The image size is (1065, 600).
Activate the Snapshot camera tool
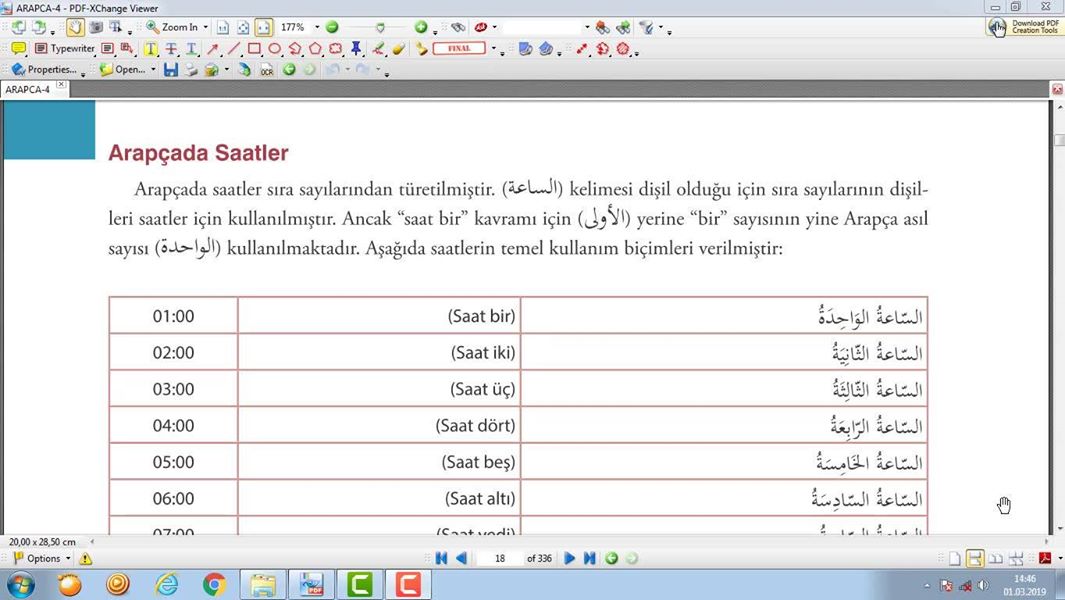[x=96, y=27]
